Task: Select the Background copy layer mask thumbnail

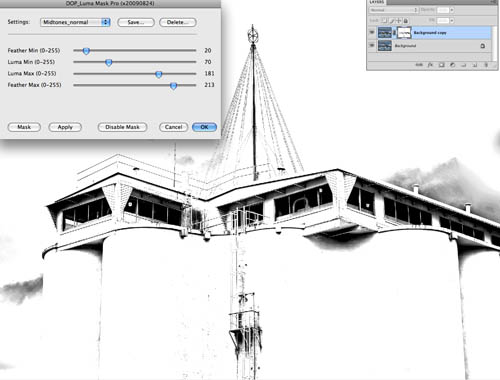Action: [404, 33]
